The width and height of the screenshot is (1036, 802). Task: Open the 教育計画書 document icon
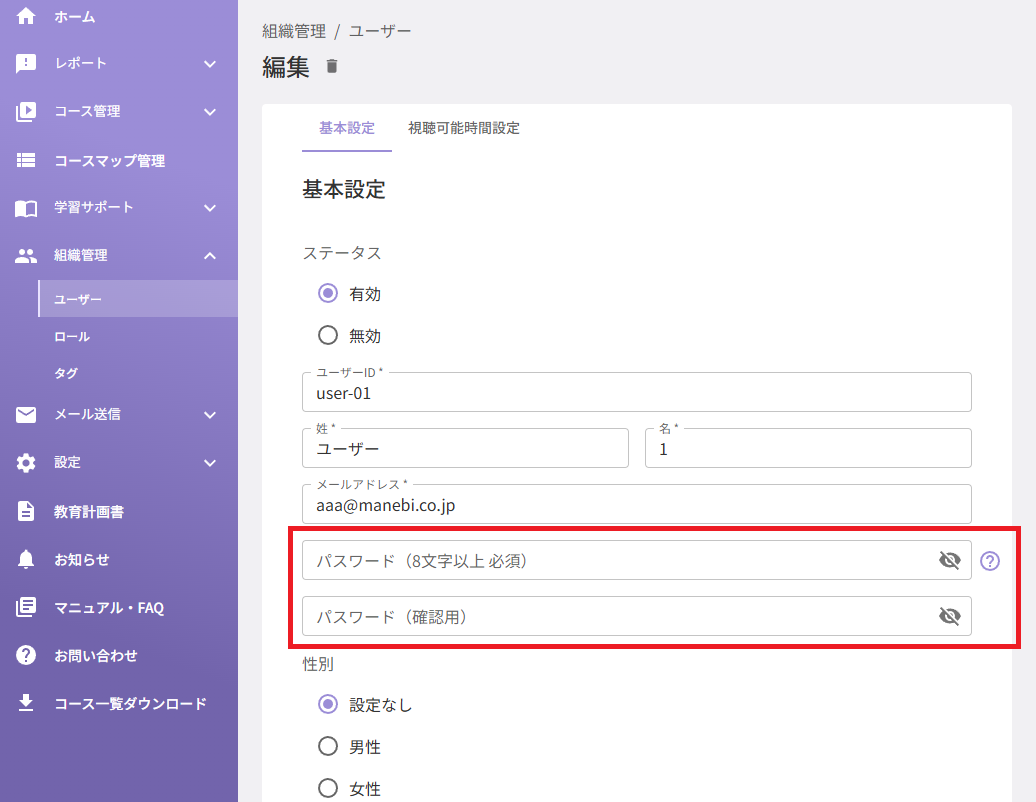(x=26, y=511)
